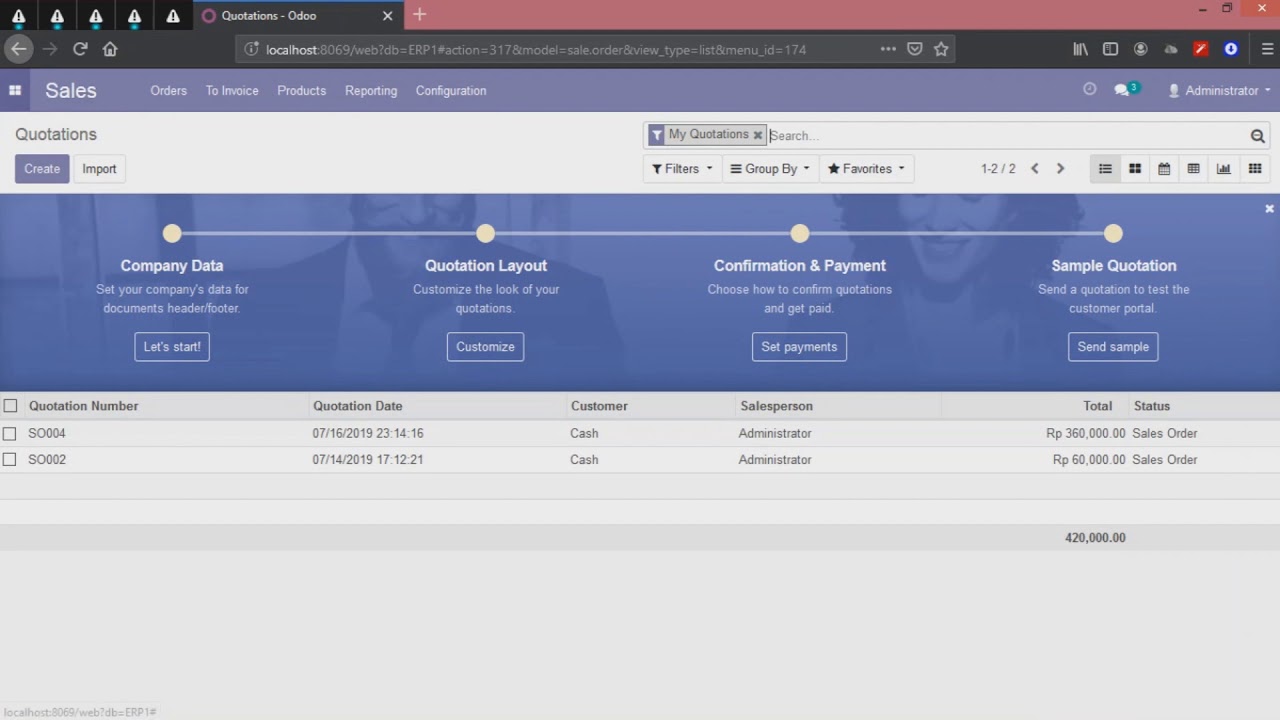Open the Odoo apps grid menu
The height and width of the screenshot is (720, 1280).
tap(15, 90)
